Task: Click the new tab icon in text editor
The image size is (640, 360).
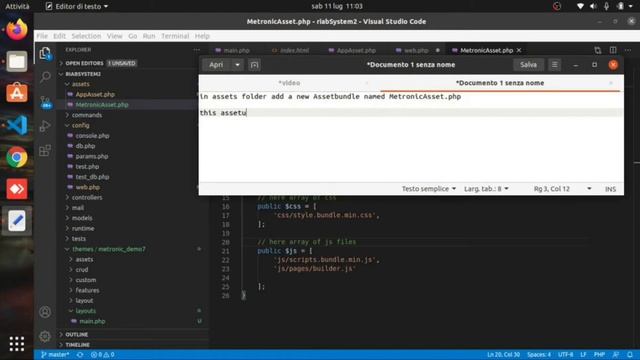Action: click(x=254, y=65)
